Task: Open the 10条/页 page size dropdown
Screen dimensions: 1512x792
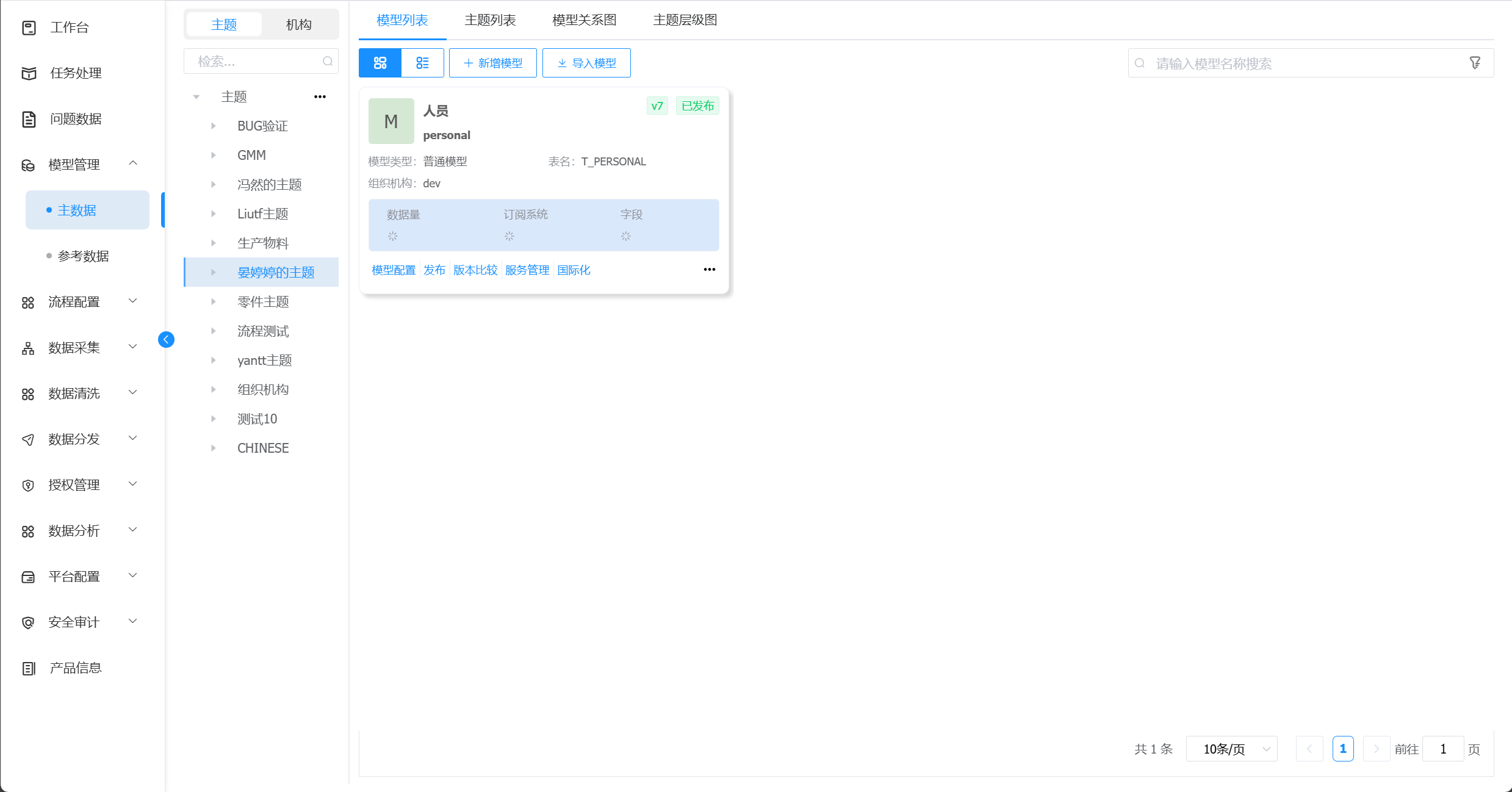Action: pos(1231,749)
